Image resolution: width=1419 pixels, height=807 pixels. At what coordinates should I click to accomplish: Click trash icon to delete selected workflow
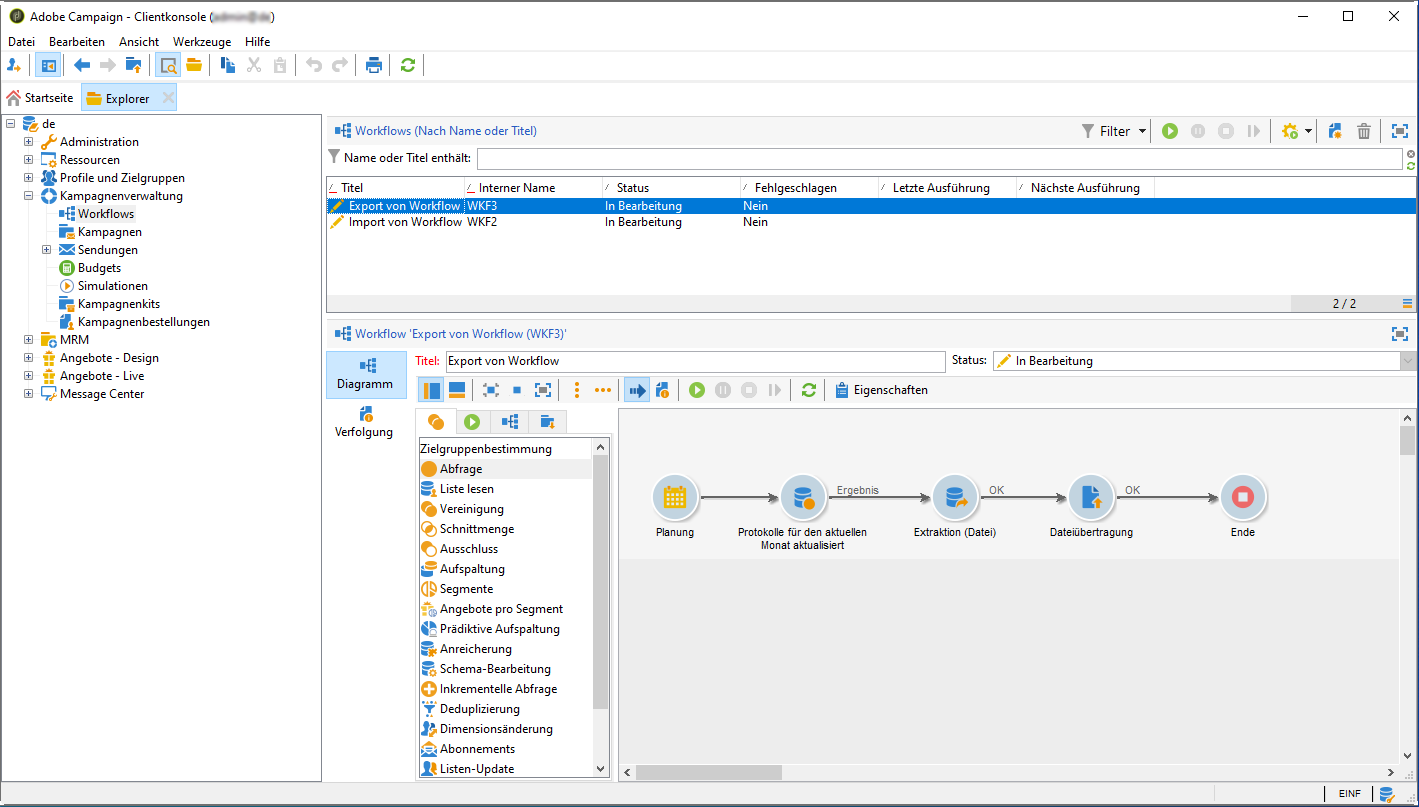[1363, 131]
